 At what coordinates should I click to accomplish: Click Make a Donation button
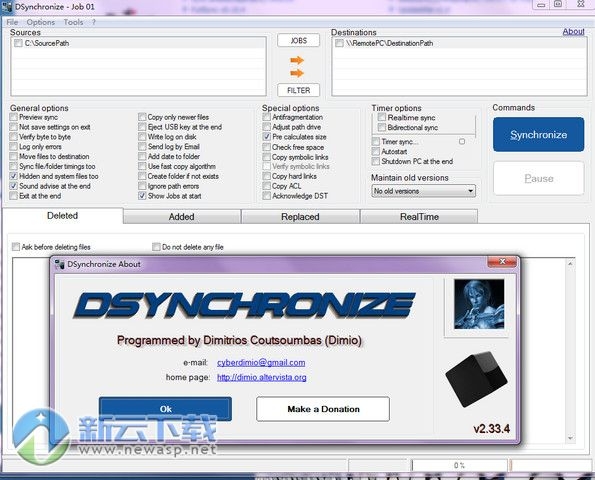(323, 409)
